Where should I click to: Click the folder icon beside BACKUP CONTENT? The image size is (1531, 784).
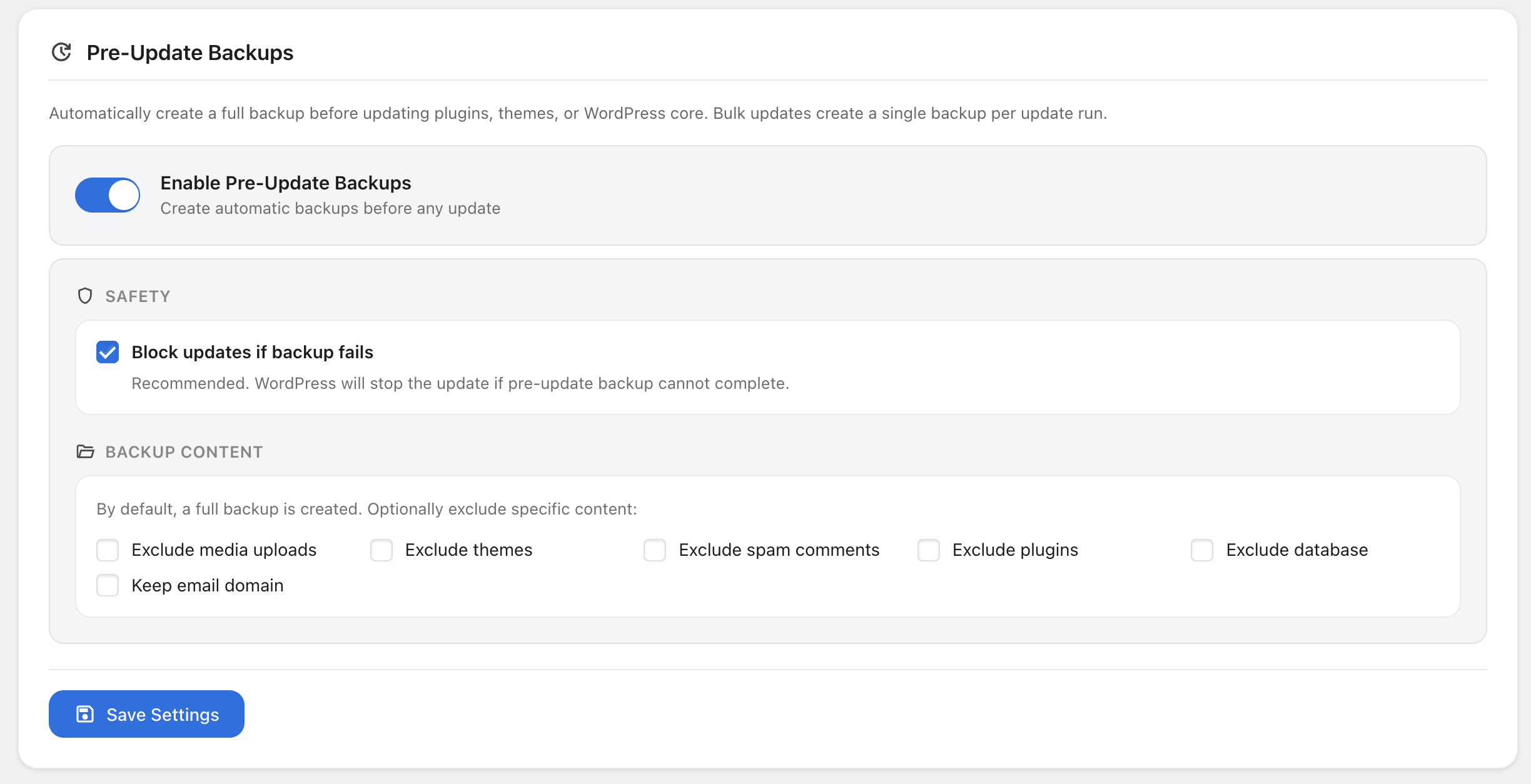coord(85,451)
